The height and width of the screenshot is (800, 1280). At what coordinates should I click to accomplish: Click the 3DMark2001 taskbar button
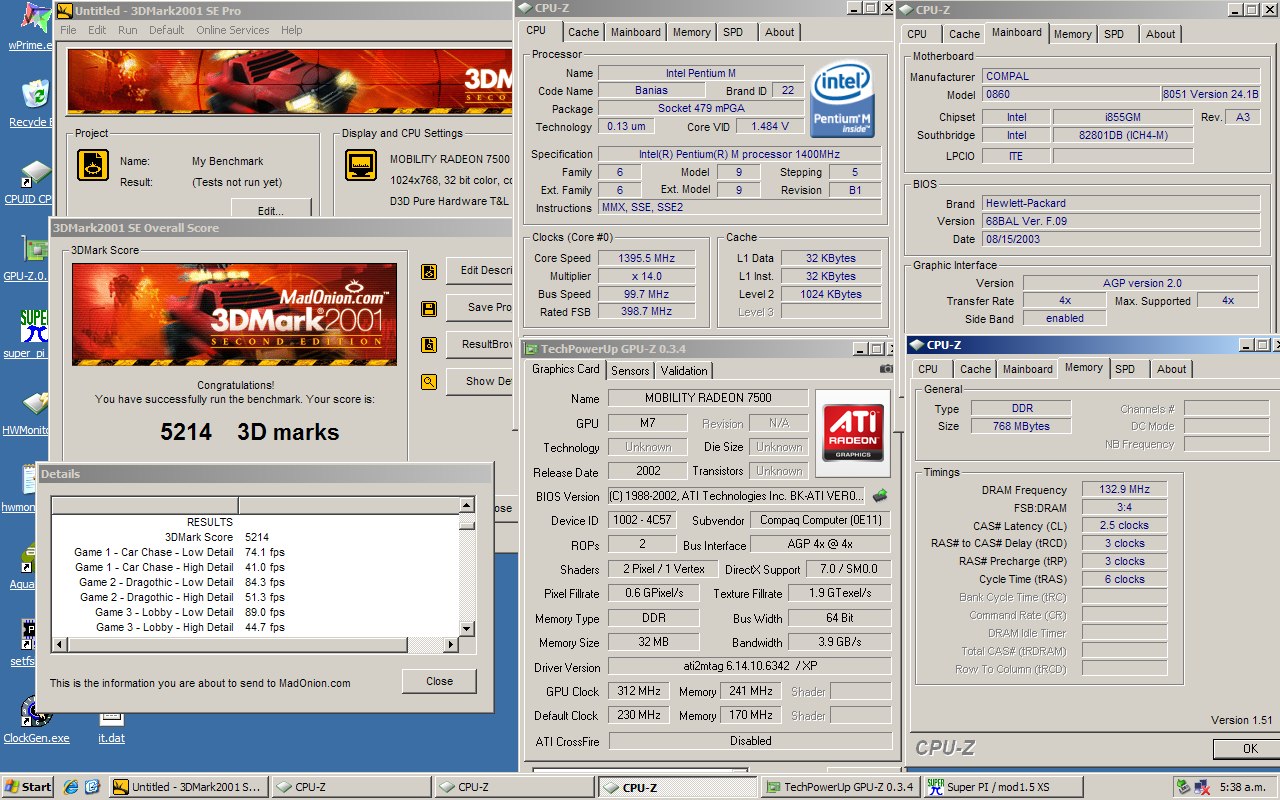point(189,787)
